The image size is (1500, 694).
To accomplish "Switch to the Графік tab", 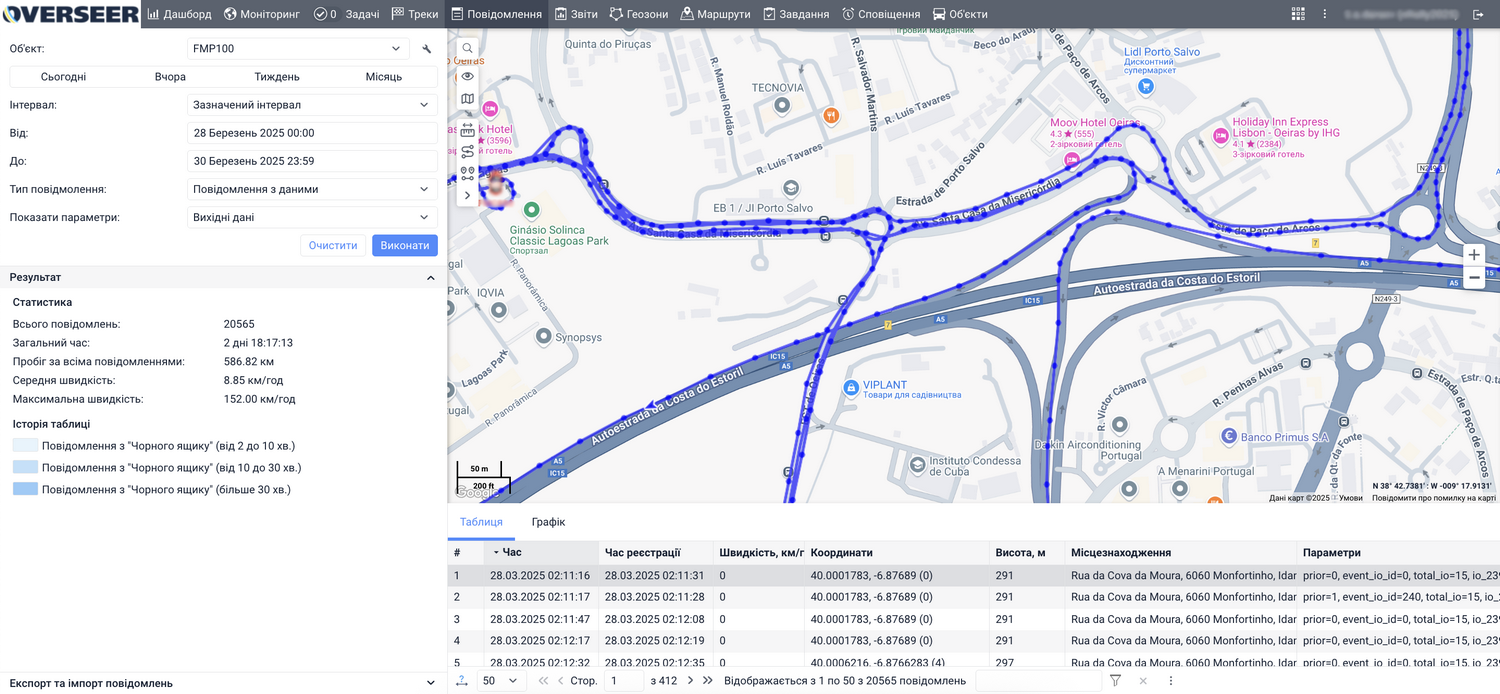I will (548, 522).
